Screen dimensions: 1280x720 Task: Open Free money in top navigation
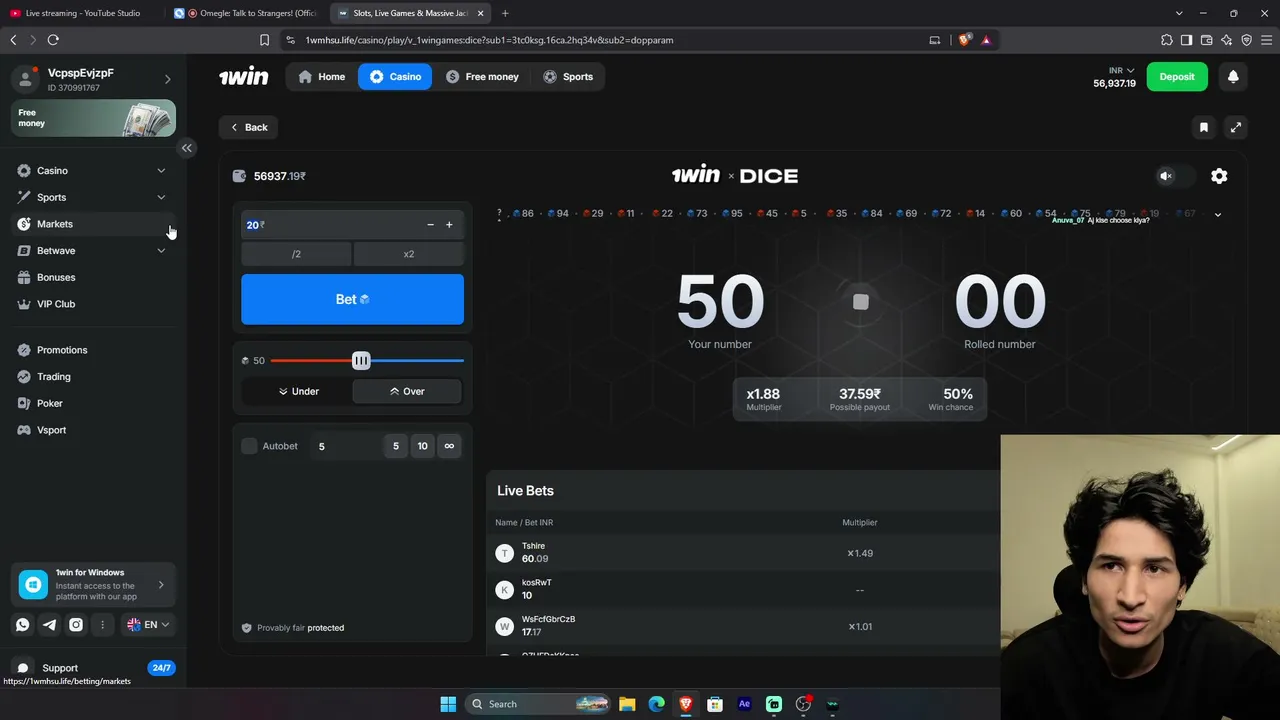click(x=482, y=77)
